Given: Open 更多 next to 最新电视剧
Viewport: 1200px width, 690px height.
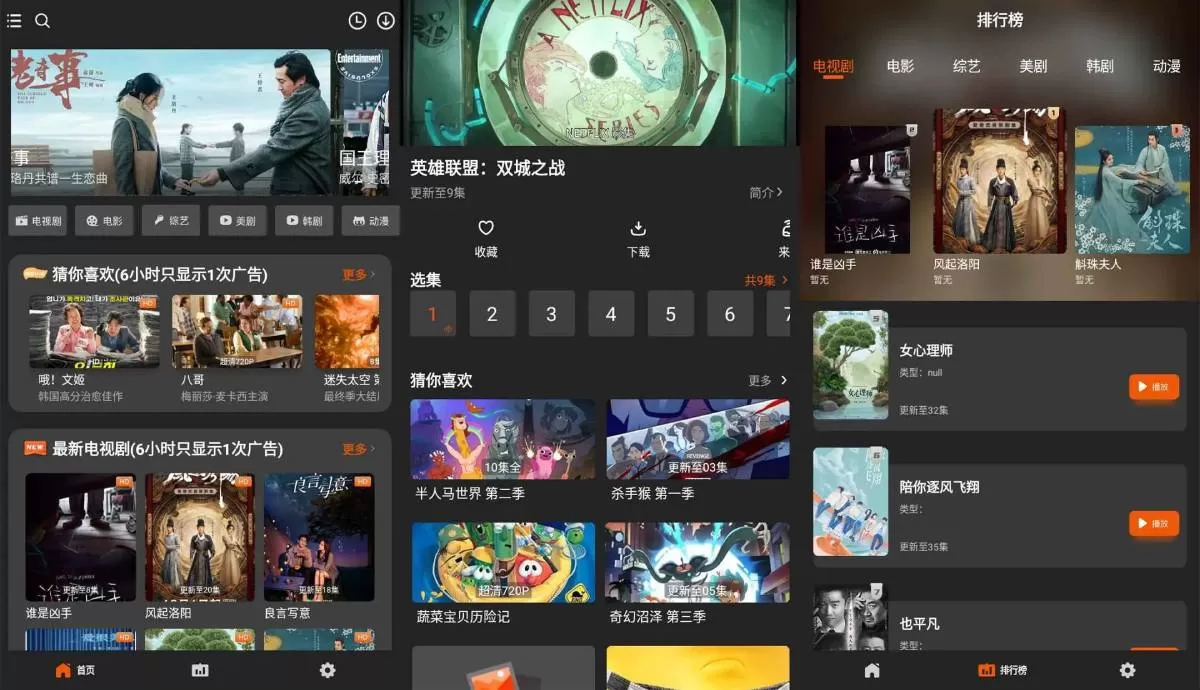Looking at the screenshot, I should 357,448.
